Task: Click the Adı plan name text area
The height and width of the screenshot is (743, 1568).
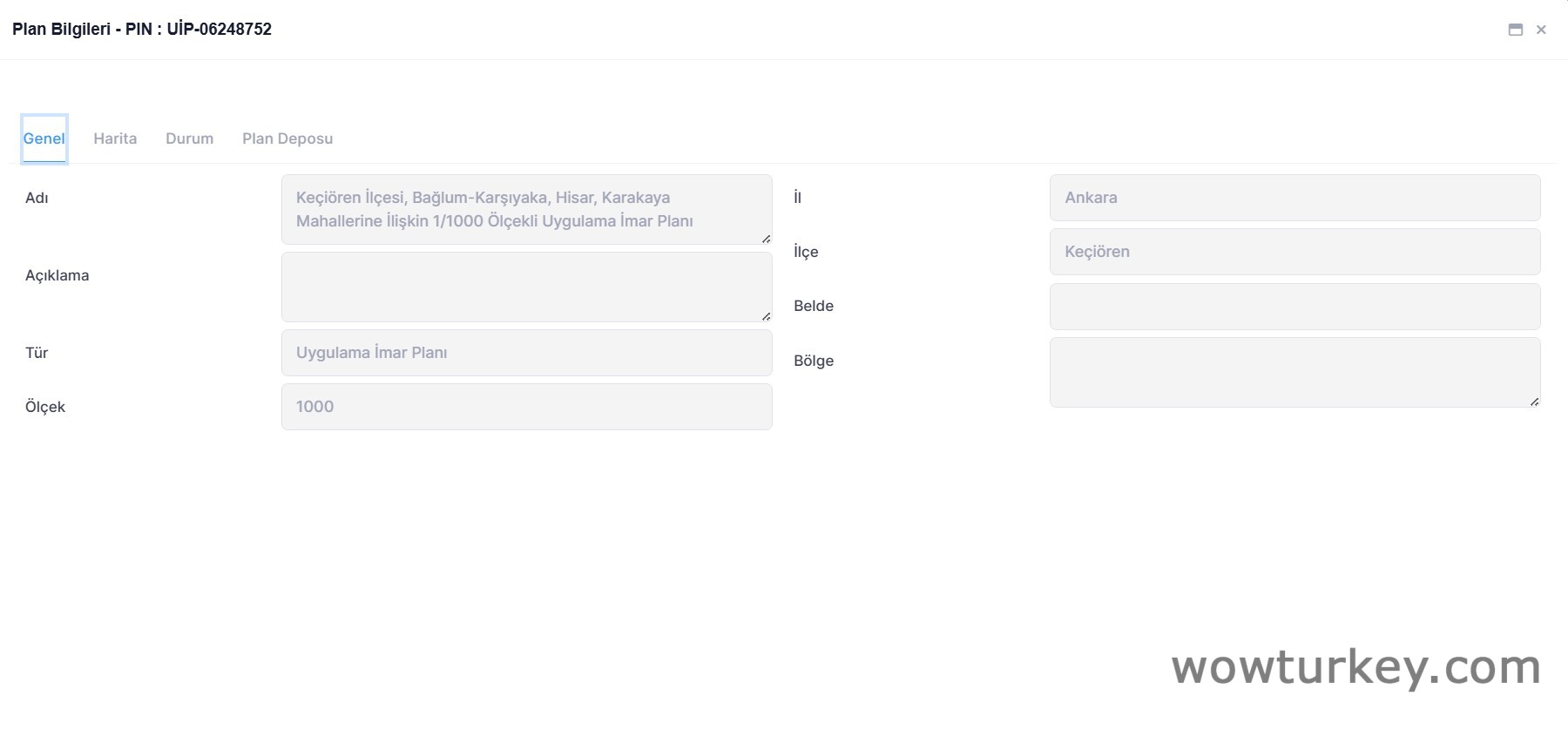Action: (x=526, y=209)
